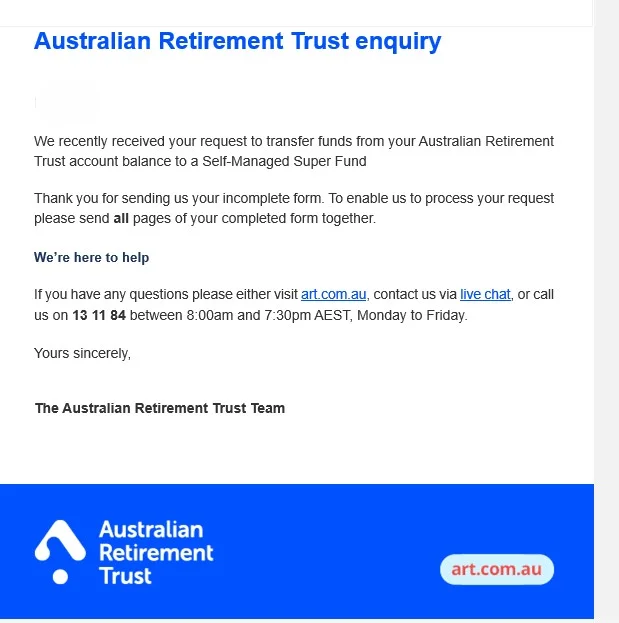Click the grey margin right of email
The height and width of the screenshot is (623, 619).
[x=607, y=312]
